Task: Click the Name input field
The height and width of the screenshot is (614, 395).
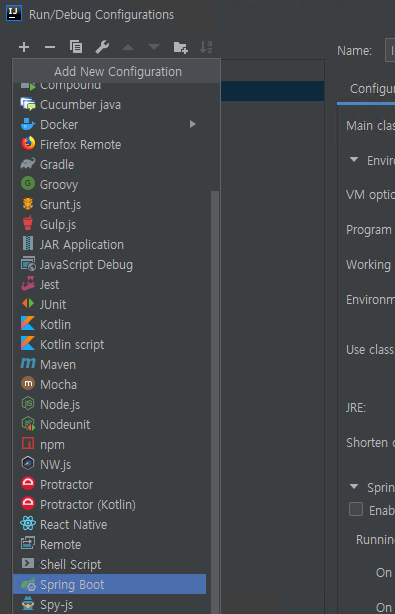Action: click(x=390, y=50)
